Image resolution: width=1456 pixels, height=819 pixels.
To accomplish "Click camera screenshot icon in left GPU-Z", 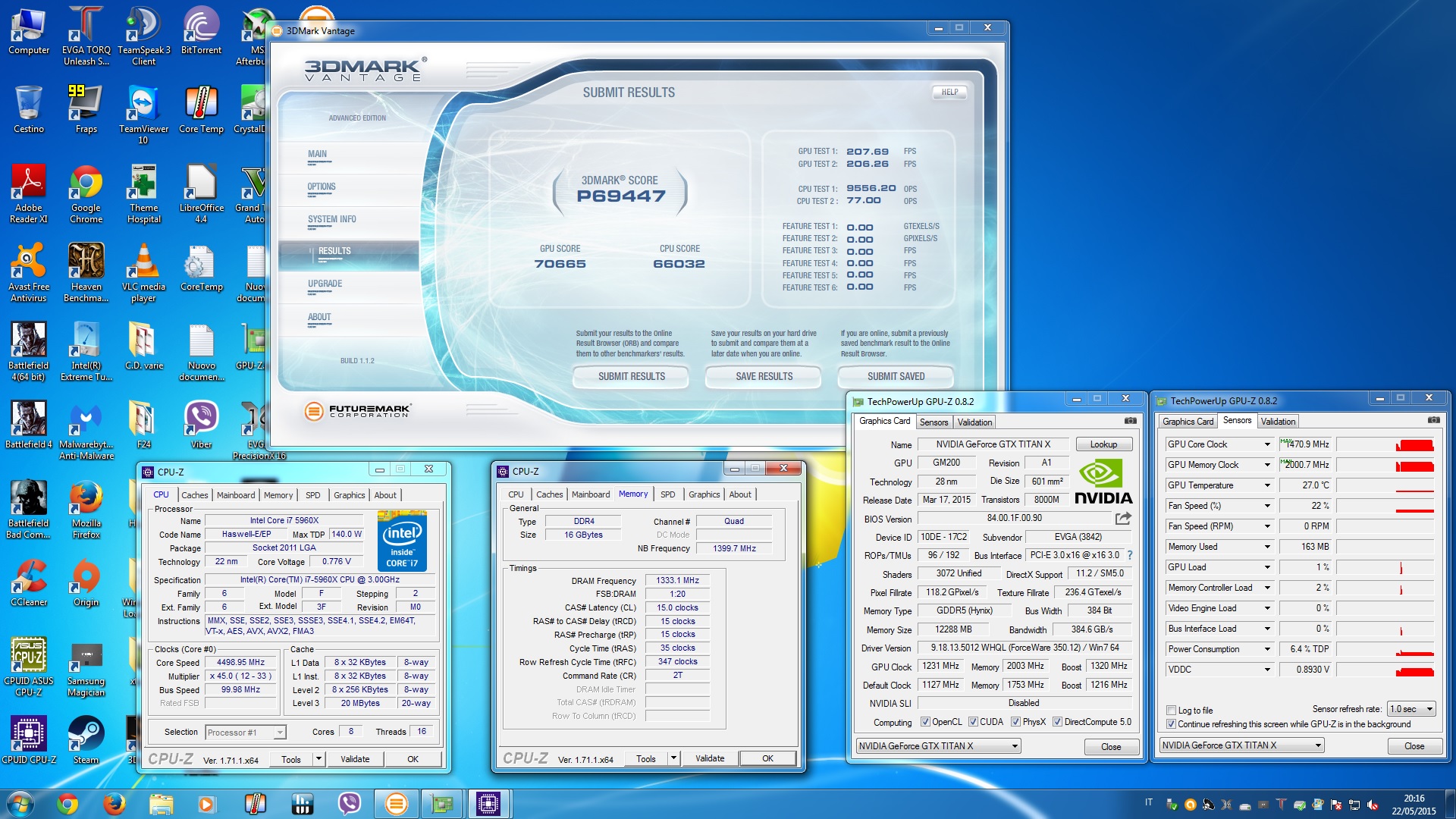I will [x=1130, y=421].
